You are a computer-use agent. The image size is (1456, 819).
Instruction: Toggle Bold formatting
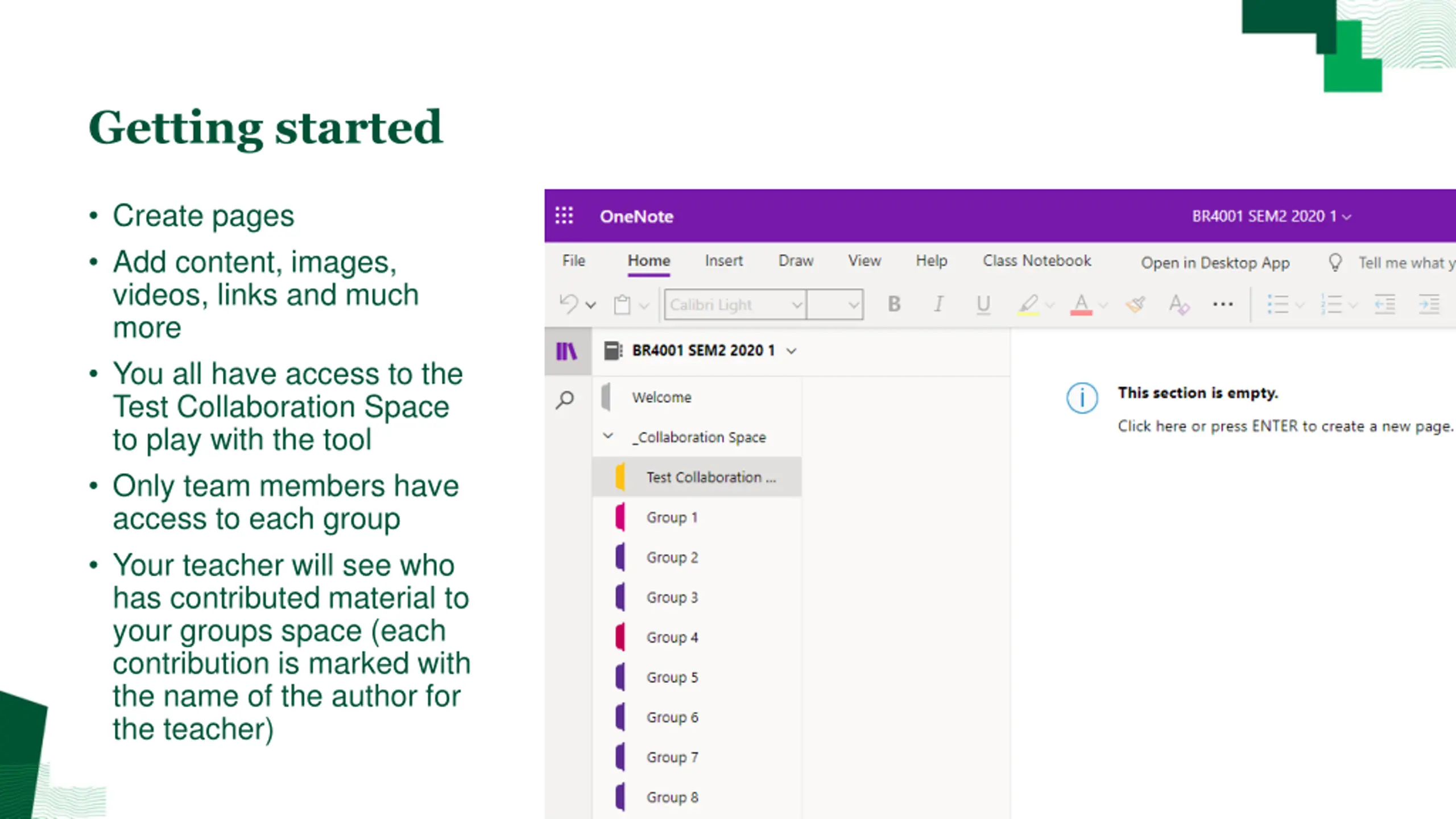pos(894,304)
